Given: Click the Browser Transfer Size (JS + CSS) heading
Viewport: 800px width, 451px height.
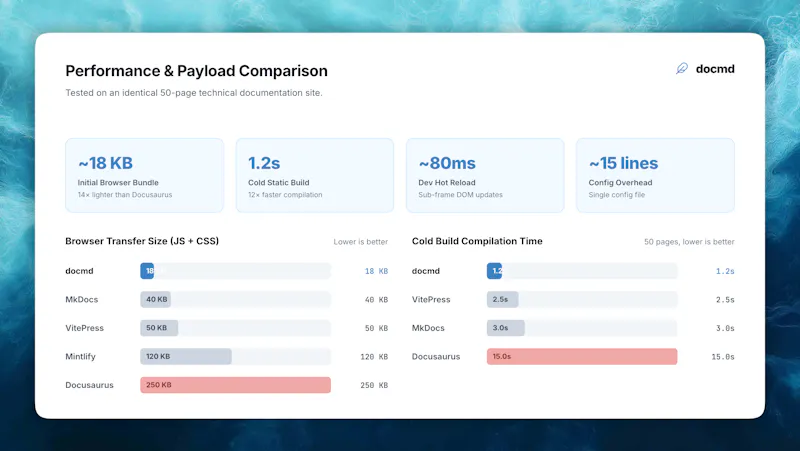Looking at the screenshot, I should pos(142,241).
